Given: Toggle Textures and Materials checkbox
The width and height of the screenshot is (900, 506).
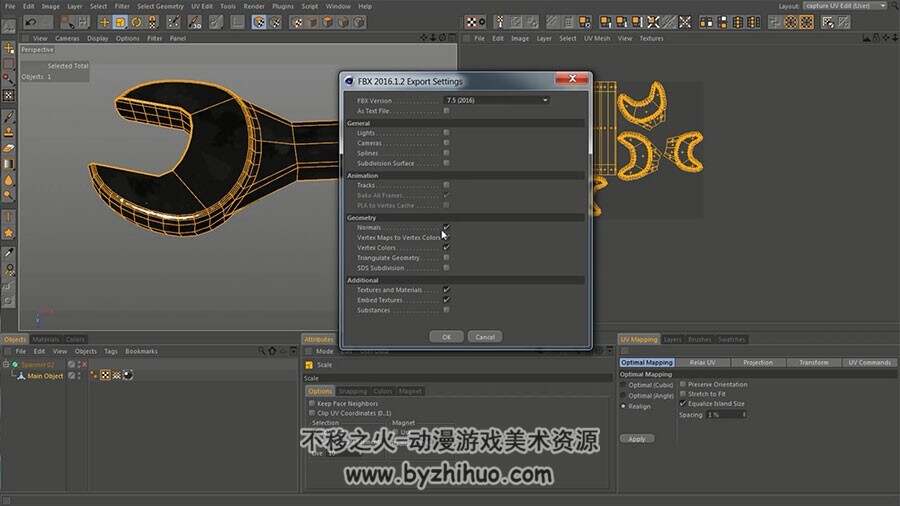Looking at the screenshot, I should click(x=446, y=290).
